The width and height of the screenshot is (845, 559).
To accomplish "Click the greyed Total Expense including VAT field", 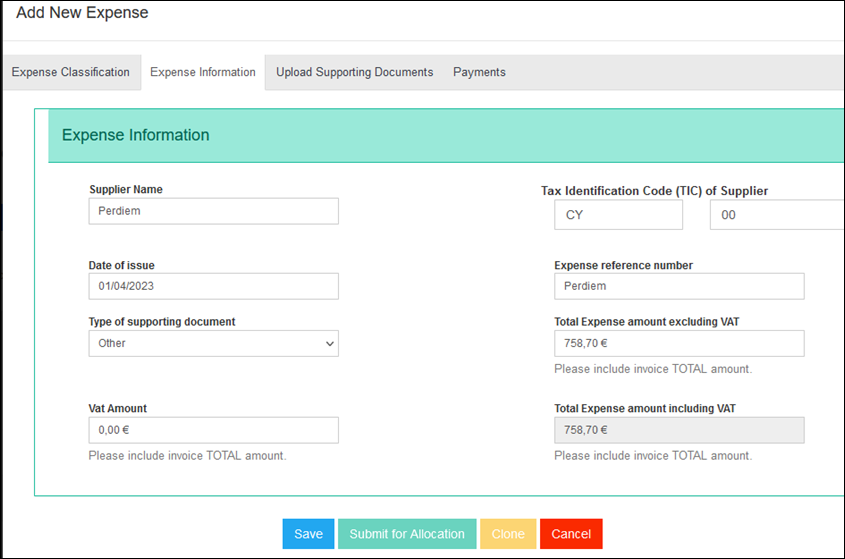I will pyautogui.click(x=679, y=430).
